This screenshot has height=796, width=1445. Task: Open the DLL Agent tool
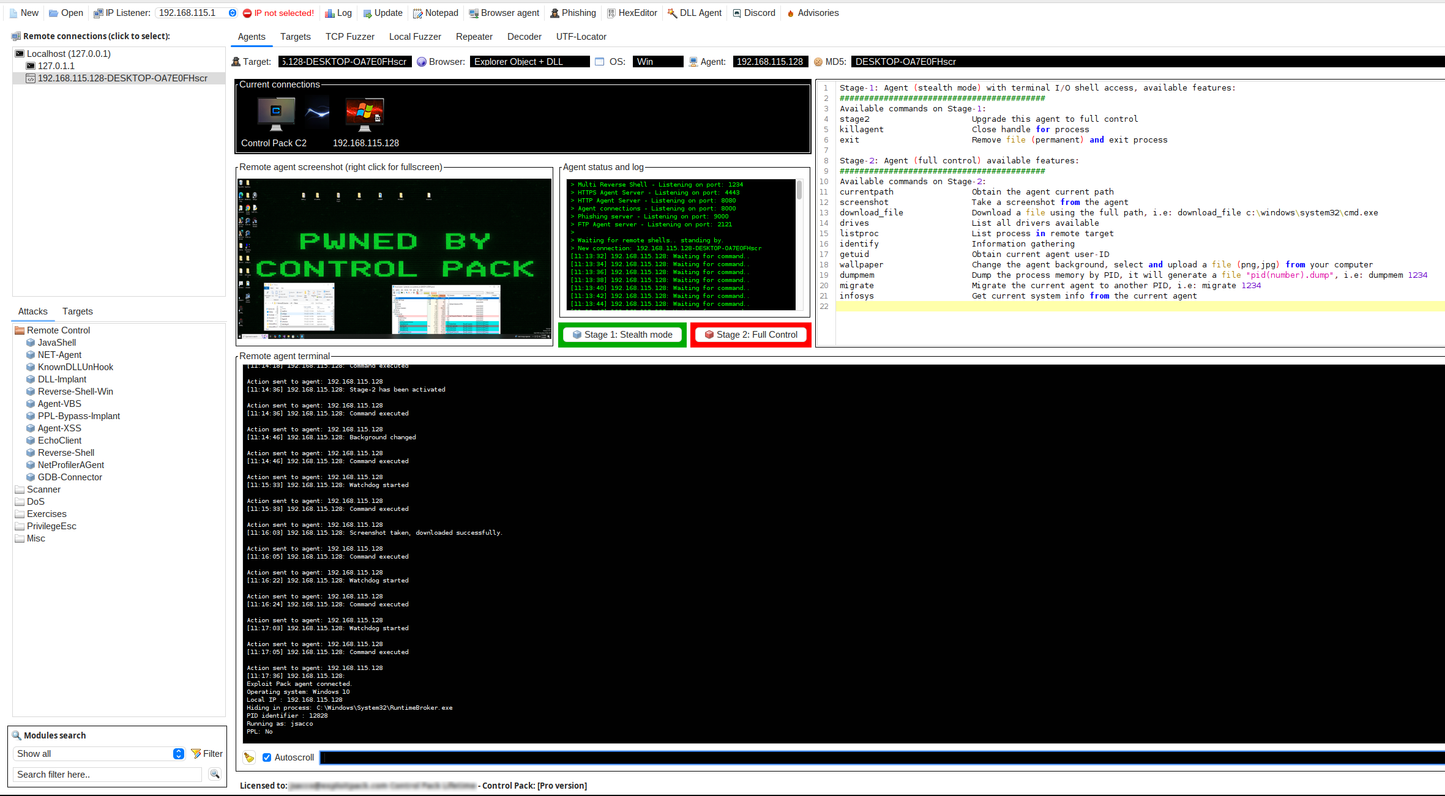[694, 13]
